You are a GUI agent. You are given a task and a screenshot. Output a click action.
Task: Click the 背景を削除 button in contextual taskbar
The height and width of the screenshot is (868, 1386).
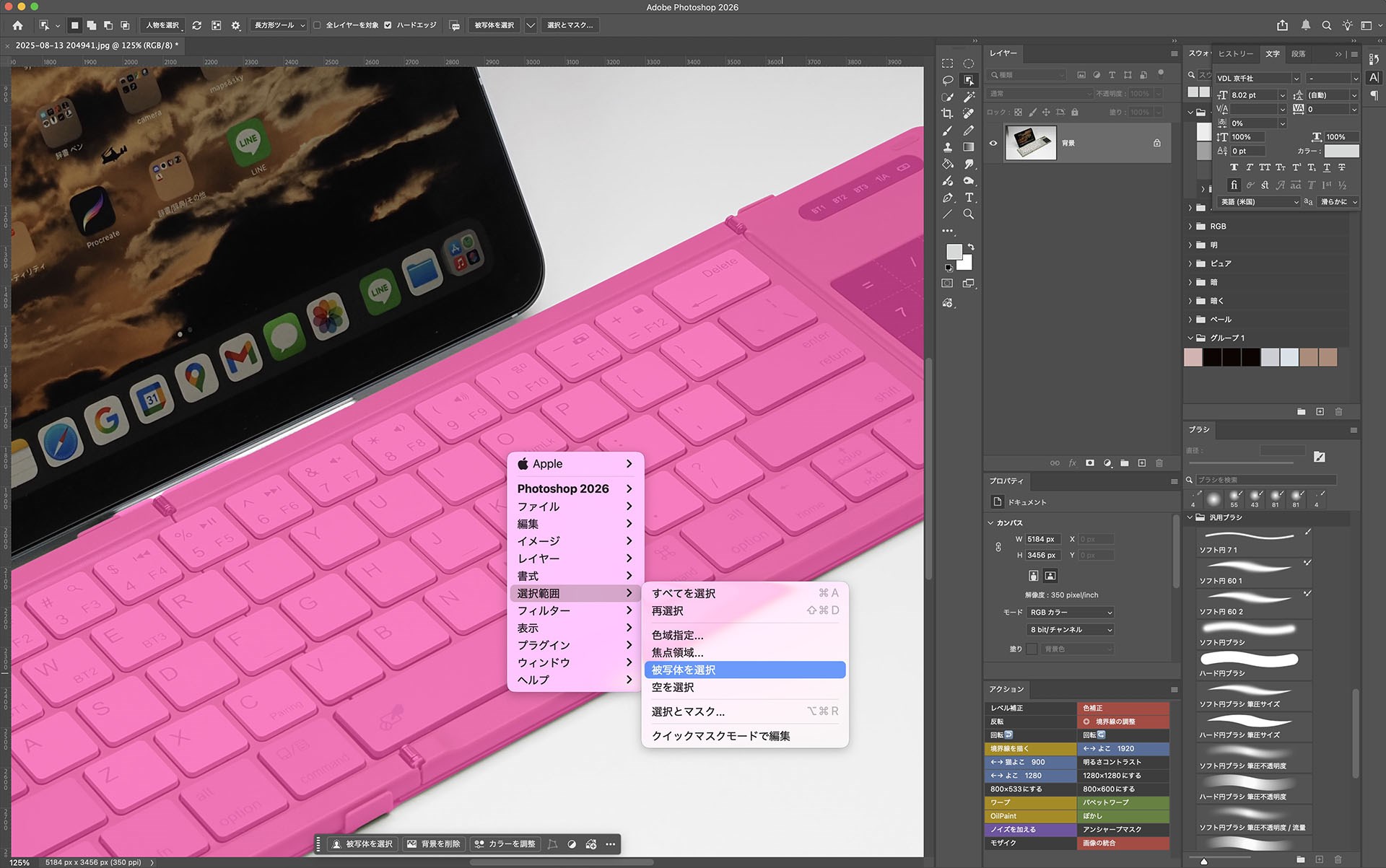(x=433, y=844)
